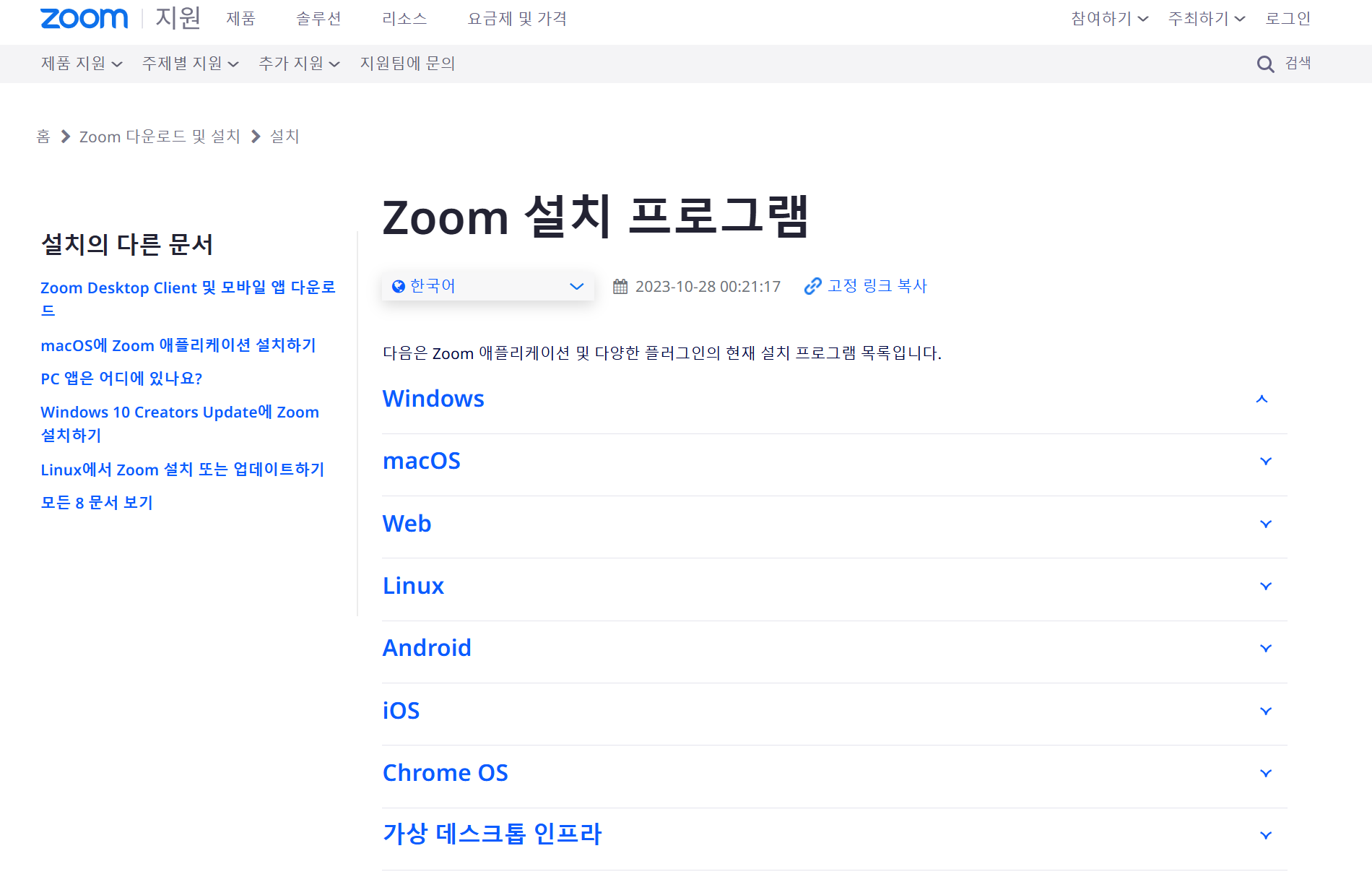1372x890 pixels.
Task: Open Zoom 다운로드 및 설치 breadcrumb
Action: (160, 137)
